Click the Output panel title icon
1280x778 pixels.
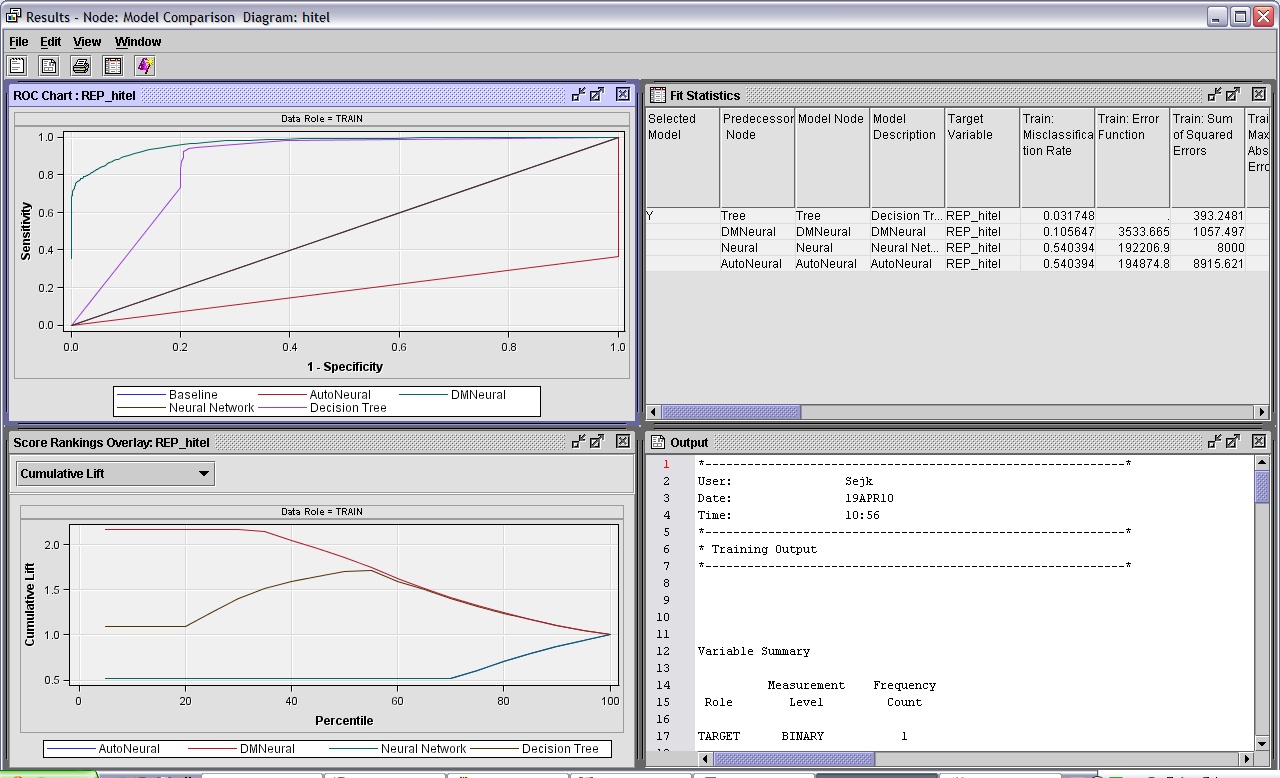tap(658, 442)
